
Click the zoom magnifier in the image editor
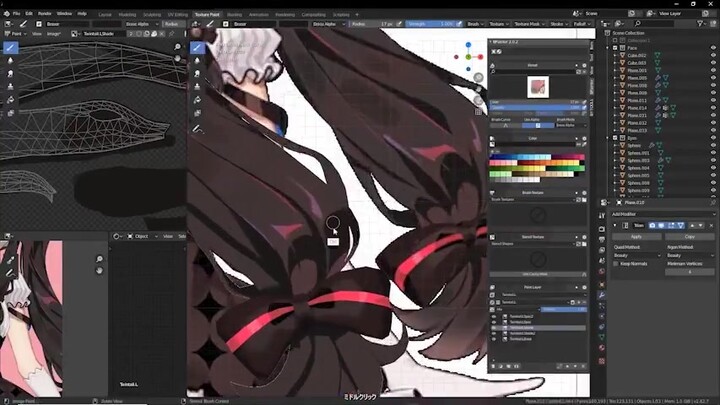177,47
